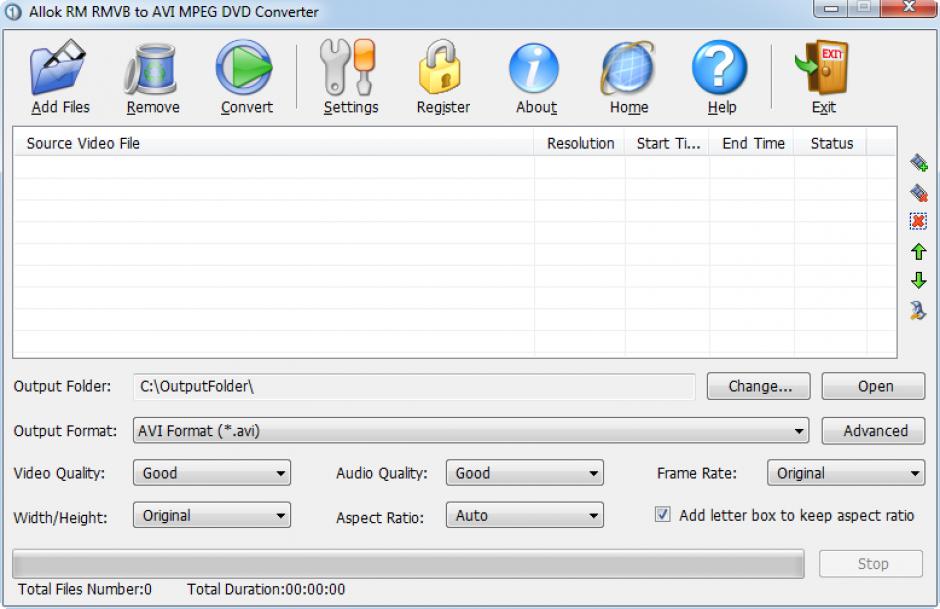
Task: Click the End Time column header
Action: click(752, 143)
